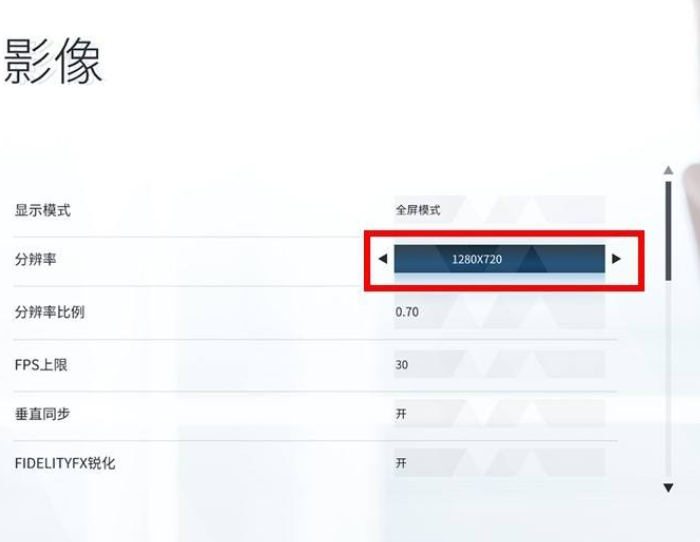Viewport: 700px width, 542px height.
Task: Select the 分辨率比例 row label
Action: point(50,312)
